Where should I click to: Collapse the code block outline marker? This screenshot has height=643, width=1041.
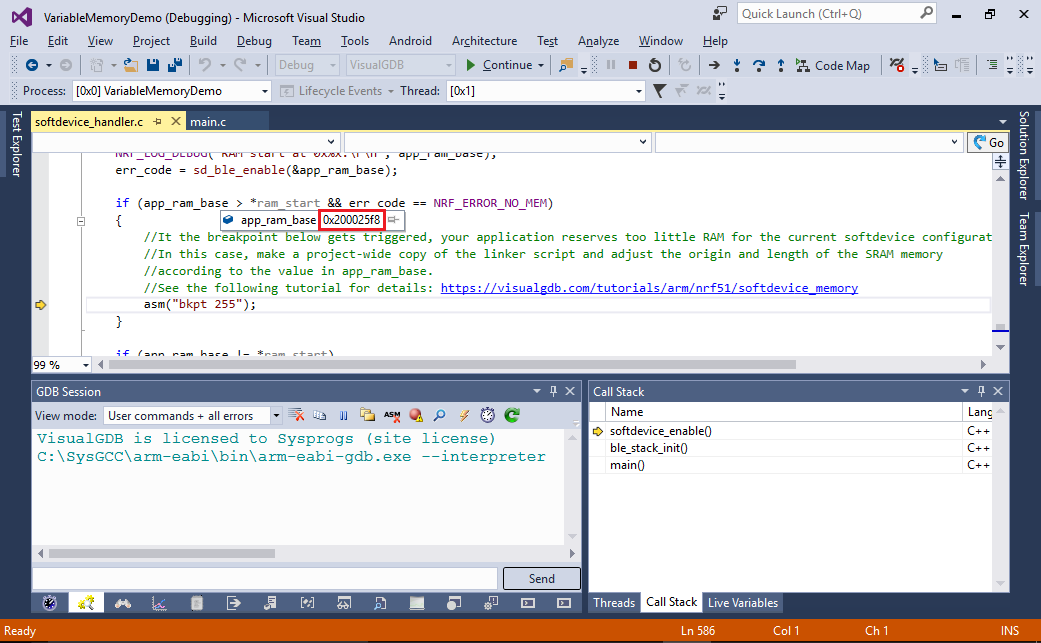(x=81, y=222)
